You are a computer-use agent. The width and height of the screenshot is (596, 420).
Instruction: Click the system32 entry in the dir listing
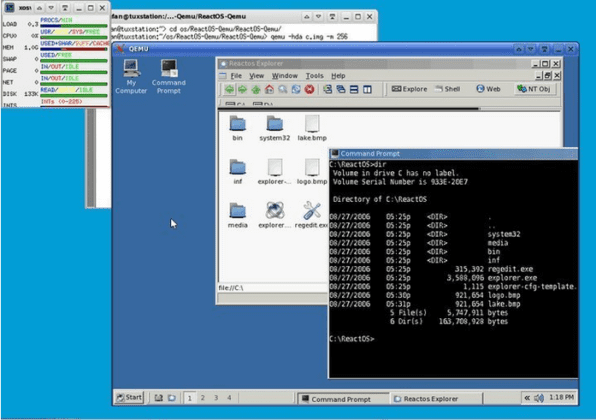point(504,234)
